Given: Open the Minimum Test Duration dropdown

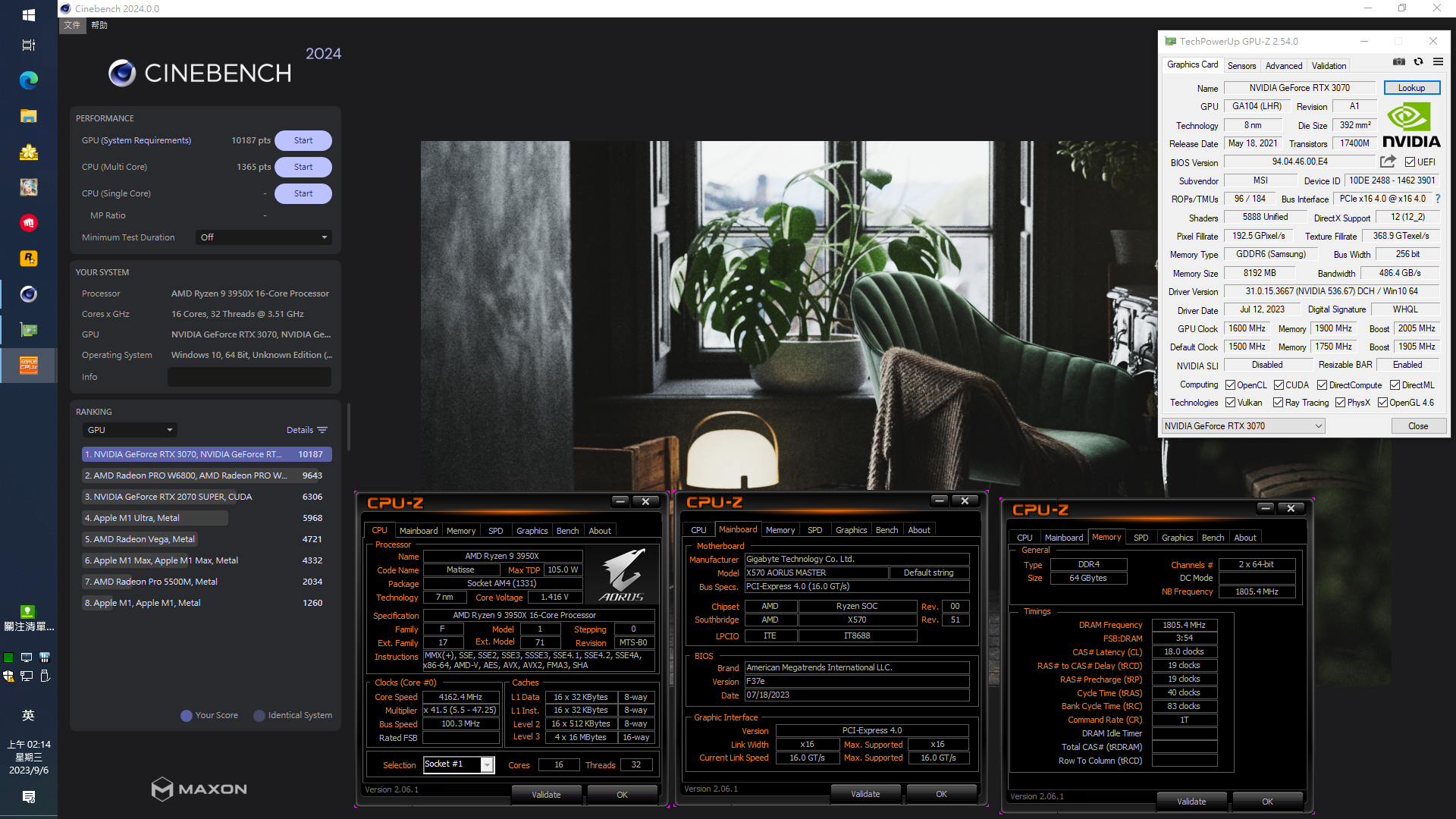Looking at the screenshot, I should click(263, 237).
